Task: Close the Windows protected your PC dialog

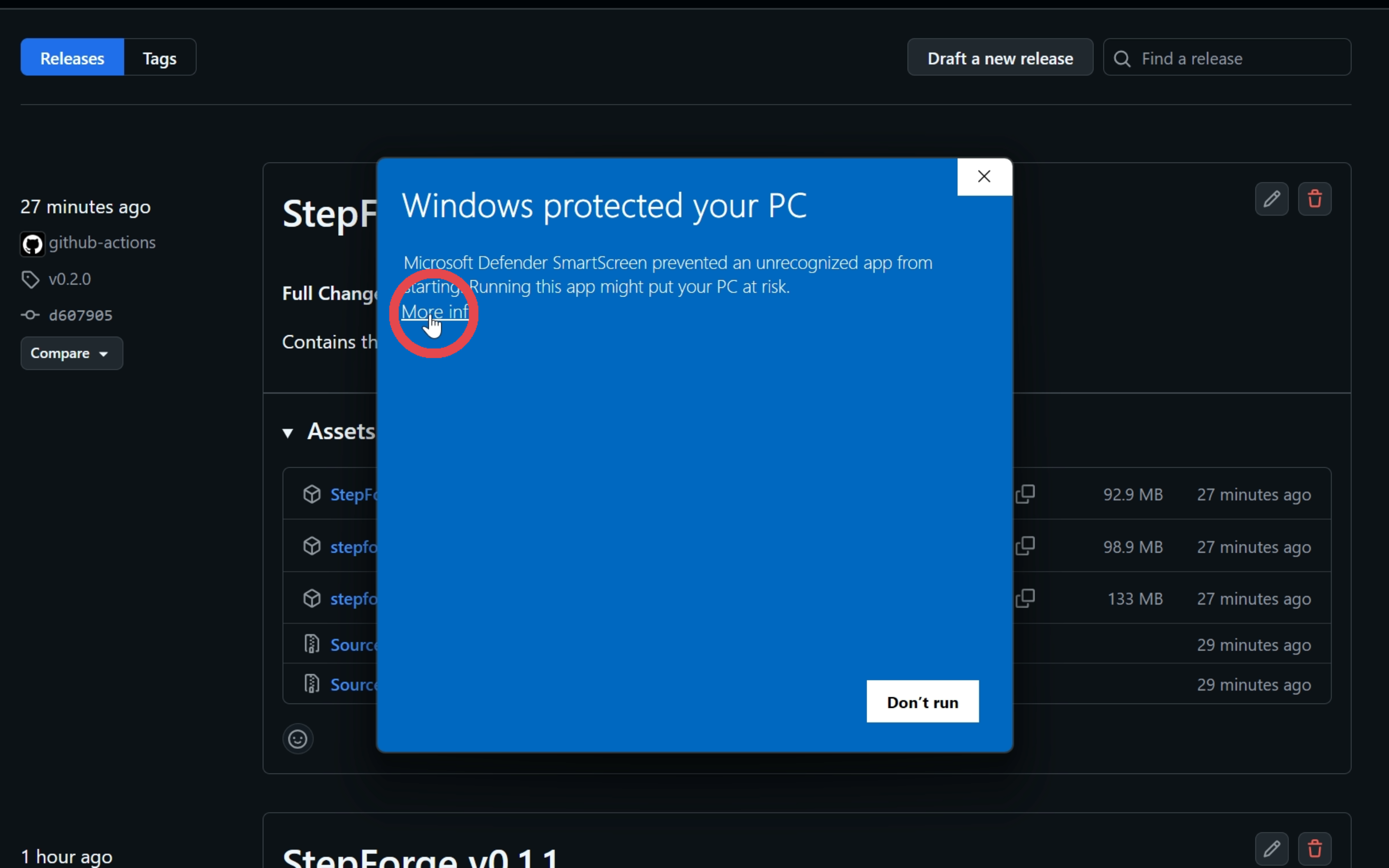Action: [x=984, y=177]
